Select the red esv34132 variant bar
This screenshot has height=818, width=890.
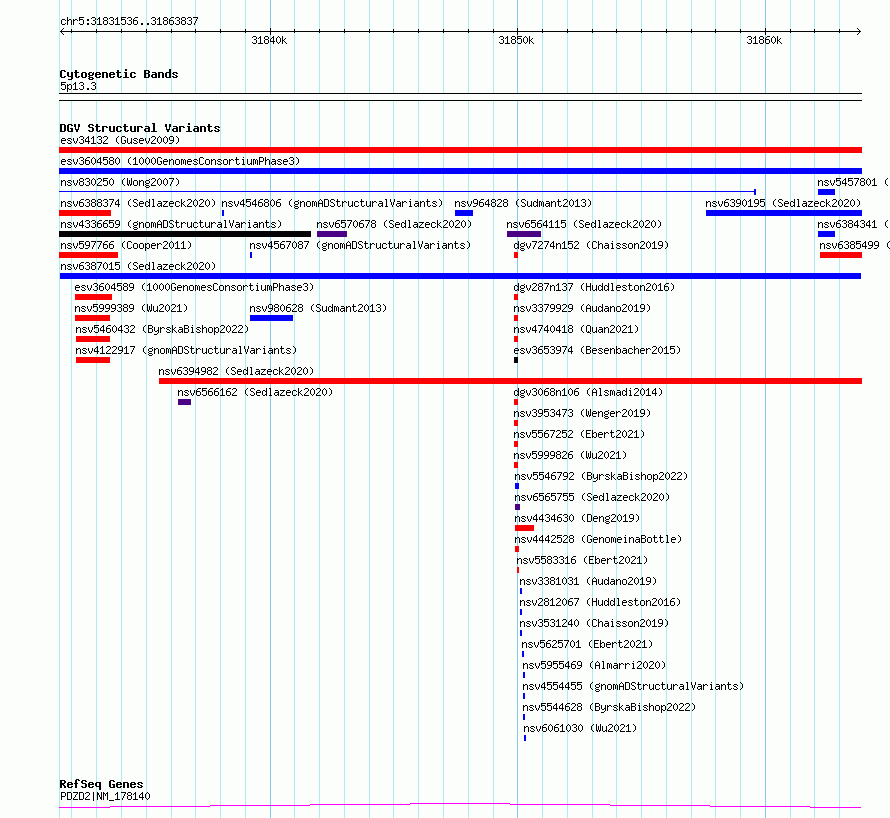pyautogui.click(x=460, y=150)
